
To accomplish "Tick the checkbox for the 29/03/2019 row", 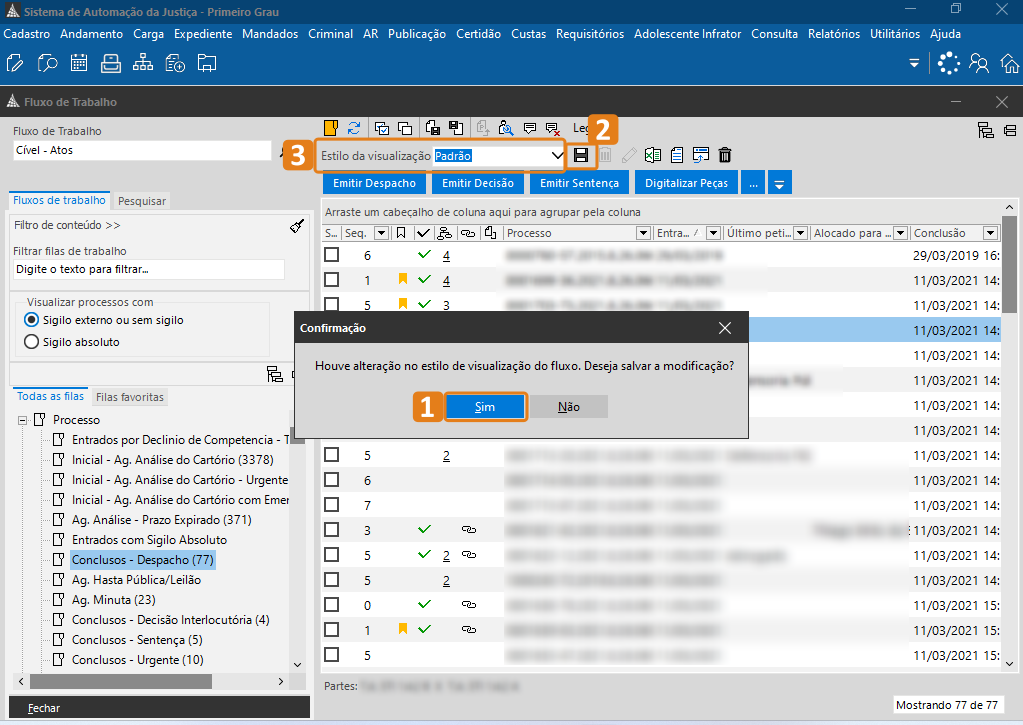I will (x=331, y=255).
